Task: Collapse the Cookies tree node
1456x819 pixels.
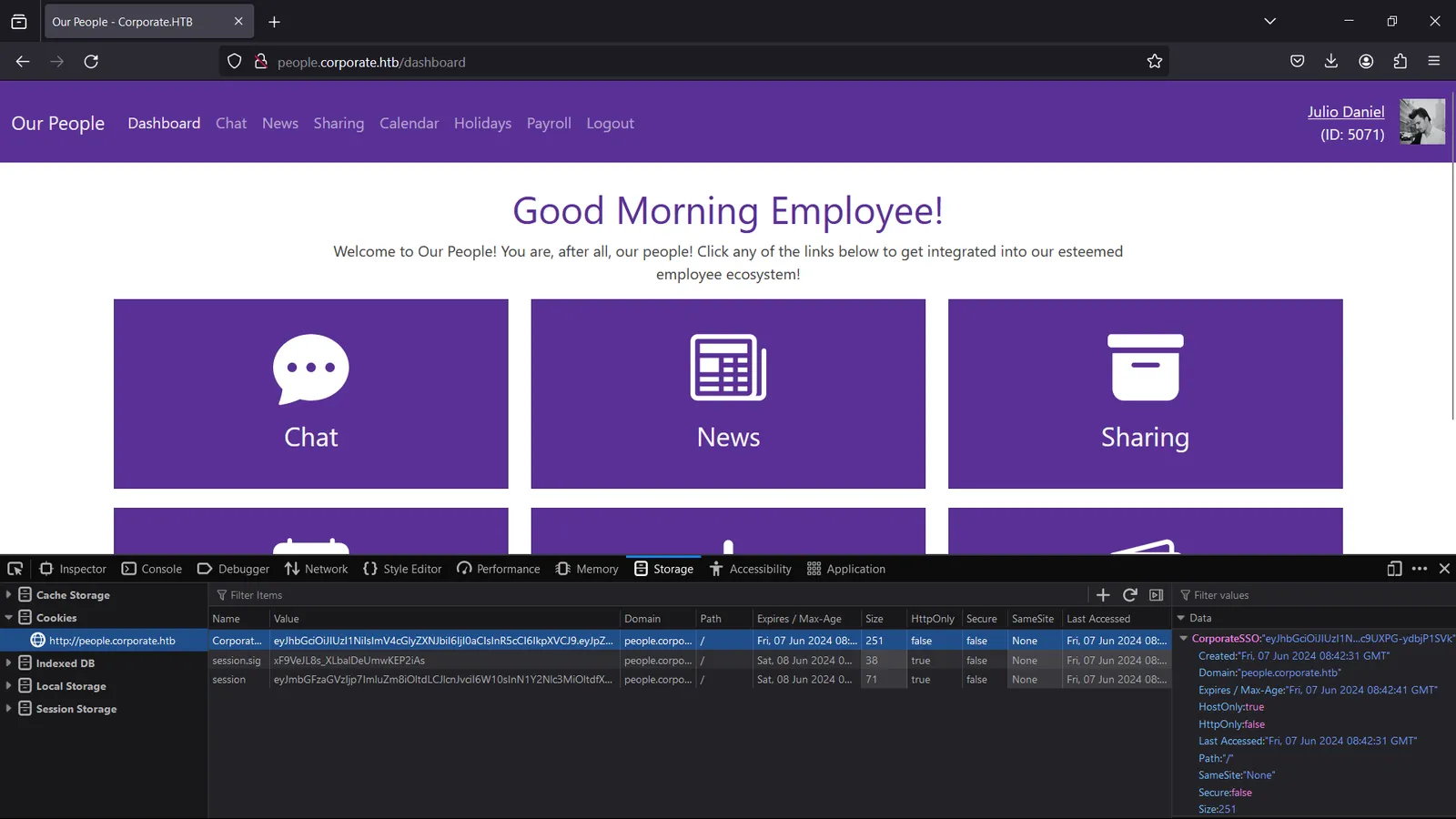Action: click(8, 618)
